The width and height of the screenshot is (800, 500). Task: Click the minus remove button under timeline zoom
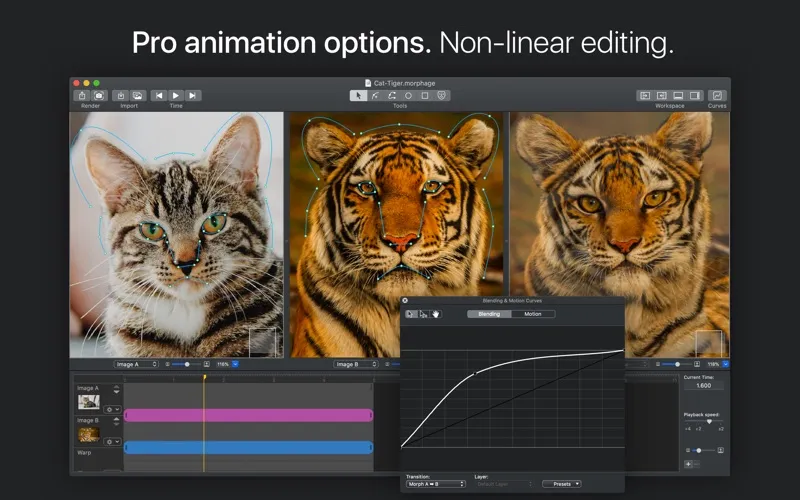click(x=696, y=464)
